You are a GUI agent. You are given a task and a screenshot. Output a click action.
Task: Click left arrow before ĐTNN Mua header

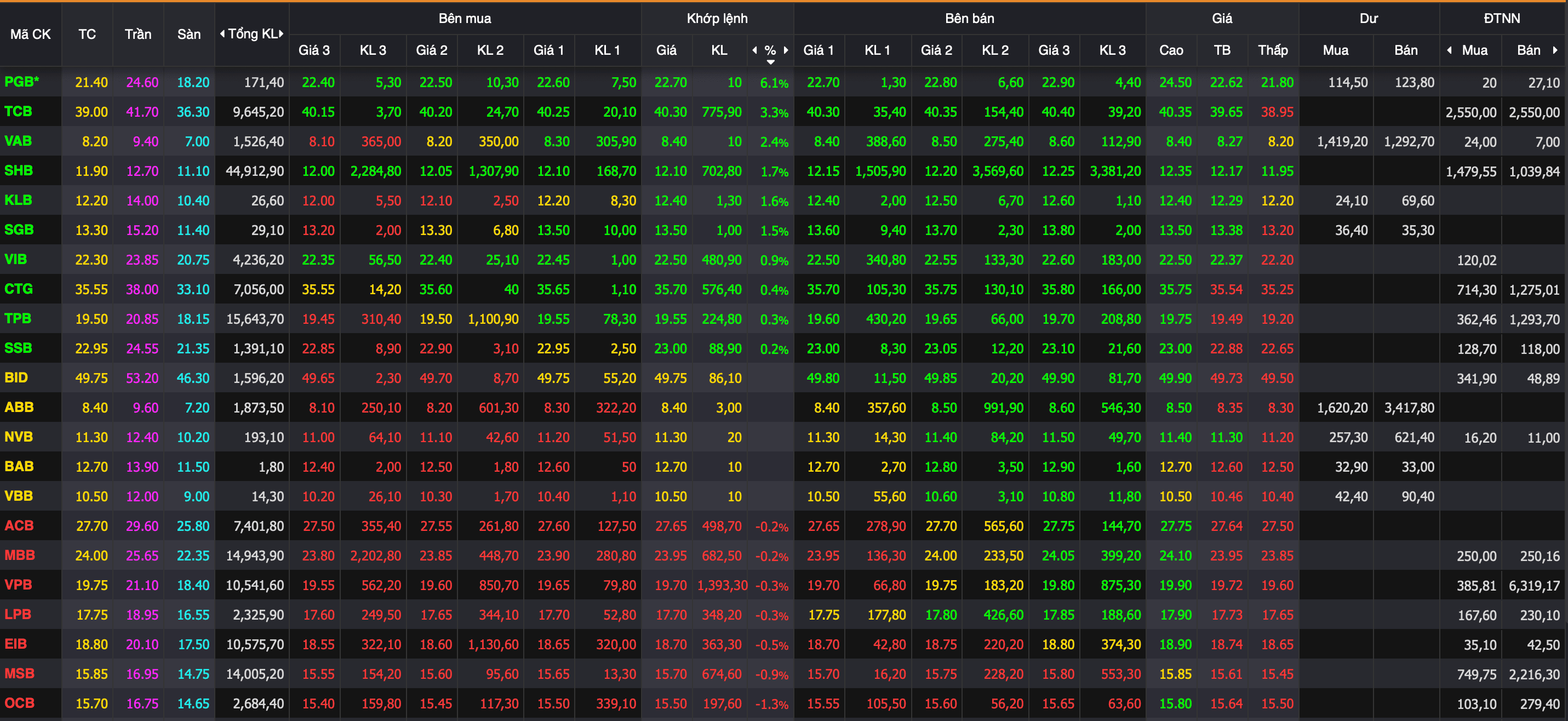click(1449, 50)
